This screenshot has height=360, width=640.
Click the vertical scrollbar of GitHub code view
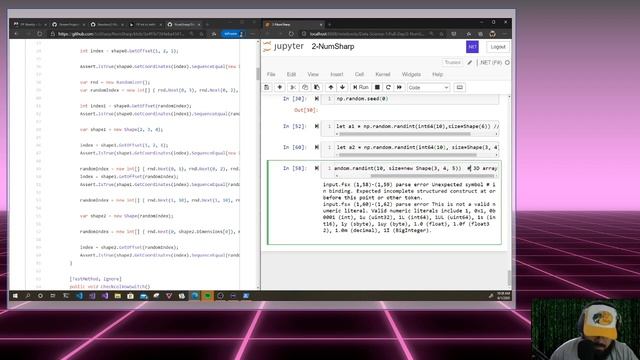[258, 74]
